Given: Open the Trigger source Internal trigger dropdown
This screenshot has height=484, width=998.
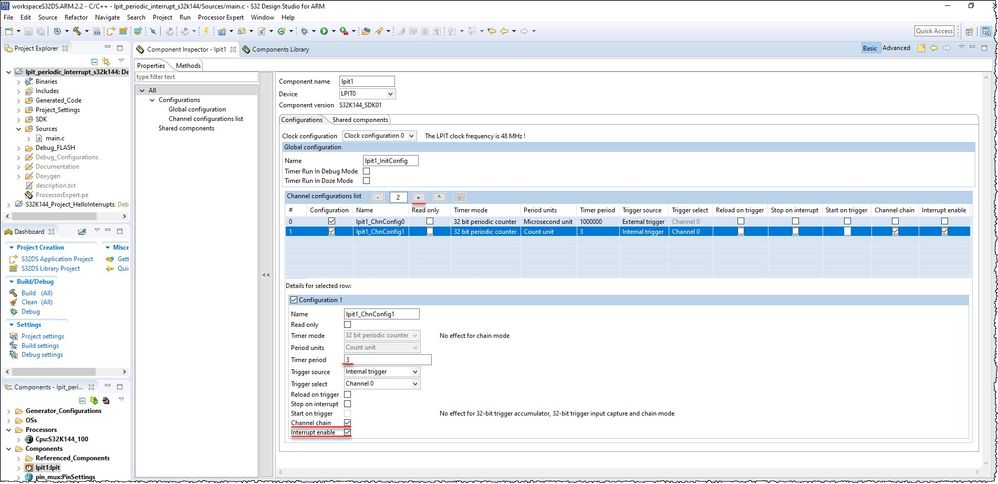Looking at the screenshot, I should 381,372.
